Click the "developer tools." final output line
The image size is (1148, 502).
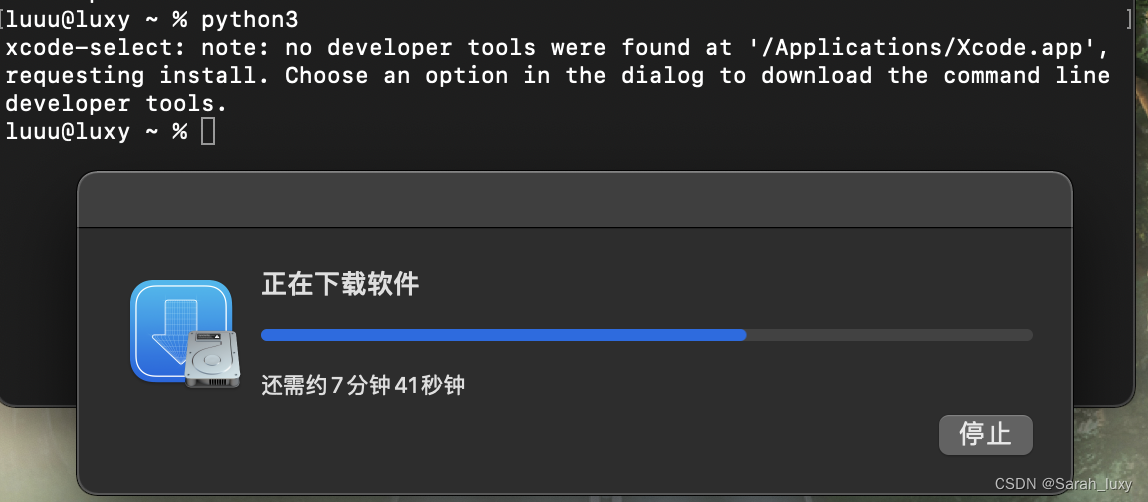[x=116, y=104]
